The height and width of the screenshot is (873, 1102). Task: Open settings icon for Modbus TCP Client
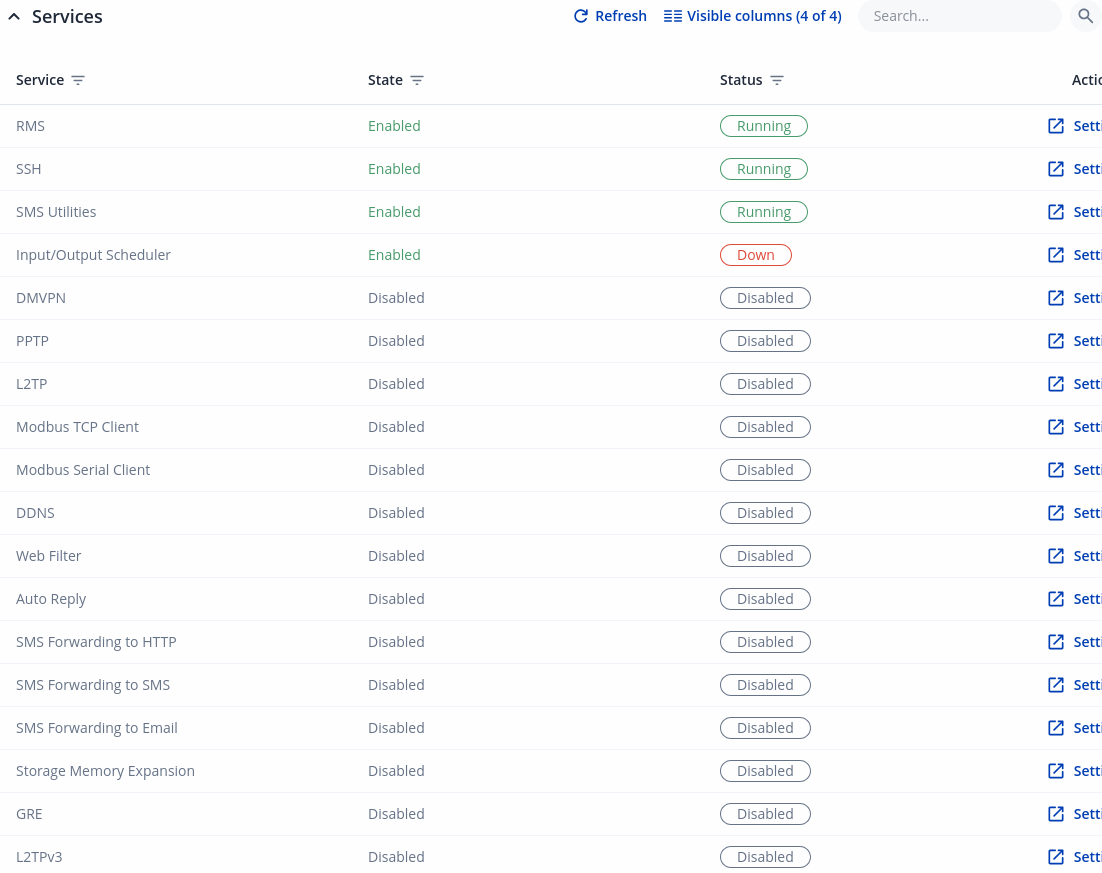click(x=1056, y=427)
